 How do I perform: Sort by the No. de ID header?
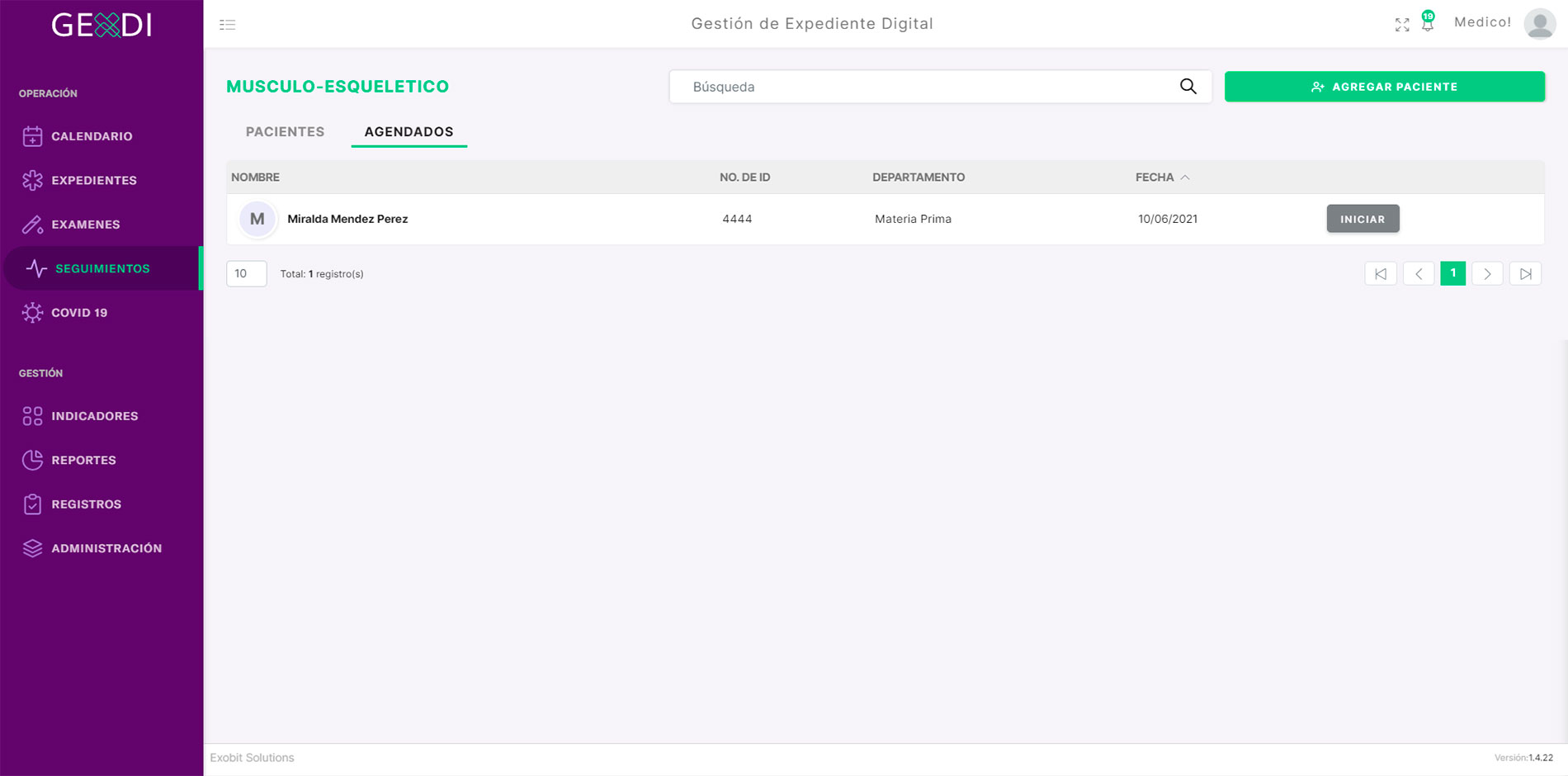744,177
